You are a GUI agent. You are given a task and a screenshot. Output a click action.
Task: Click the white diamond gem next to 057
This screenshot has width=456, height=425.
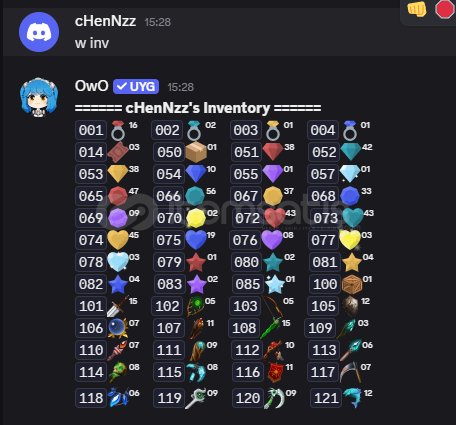pyautogui.click(x=350, y=174)
